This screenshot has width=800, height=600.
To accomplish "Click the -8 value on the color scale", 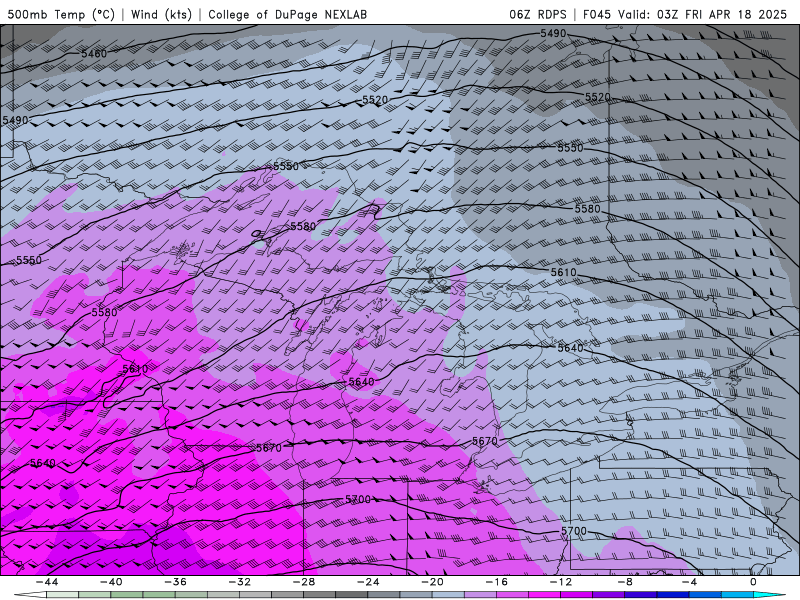I will 626,582.
